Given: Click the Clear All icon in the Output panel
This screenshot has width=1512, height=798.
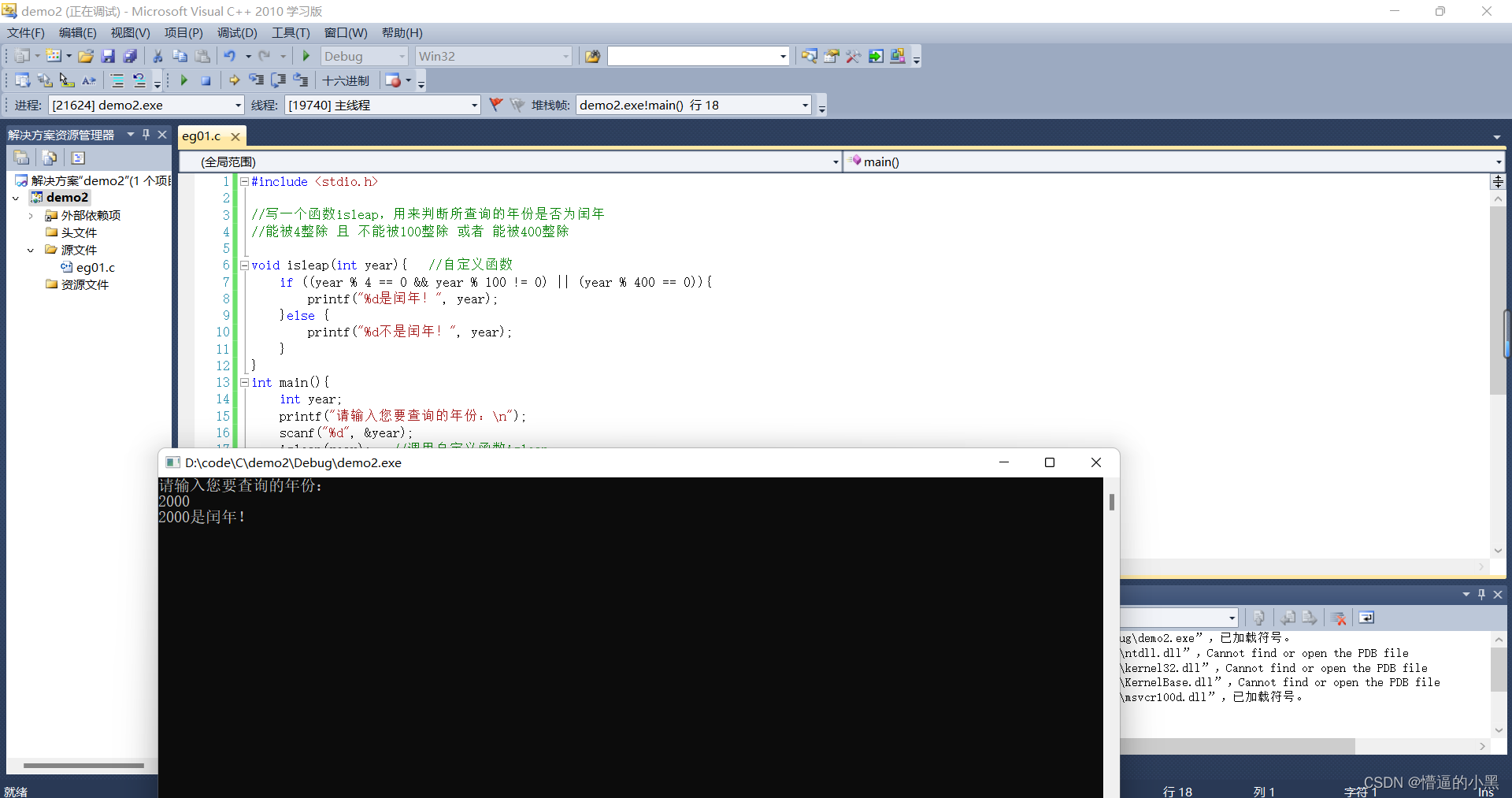Looking at the screenshot, I should (x=1338, y=618).
